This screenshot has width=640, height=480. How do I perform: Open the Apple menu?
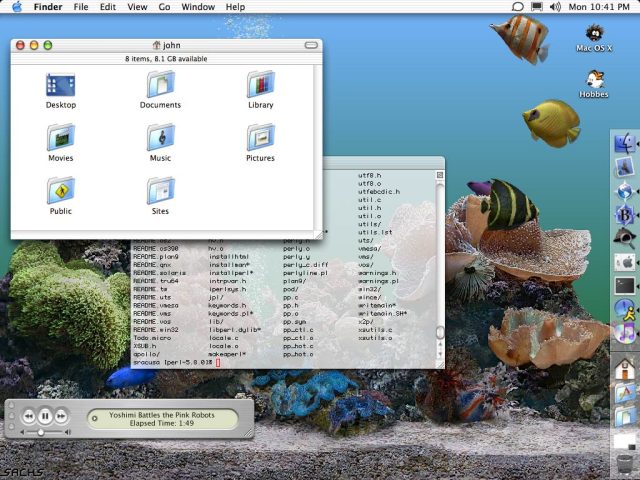click(x=17, y=7)
